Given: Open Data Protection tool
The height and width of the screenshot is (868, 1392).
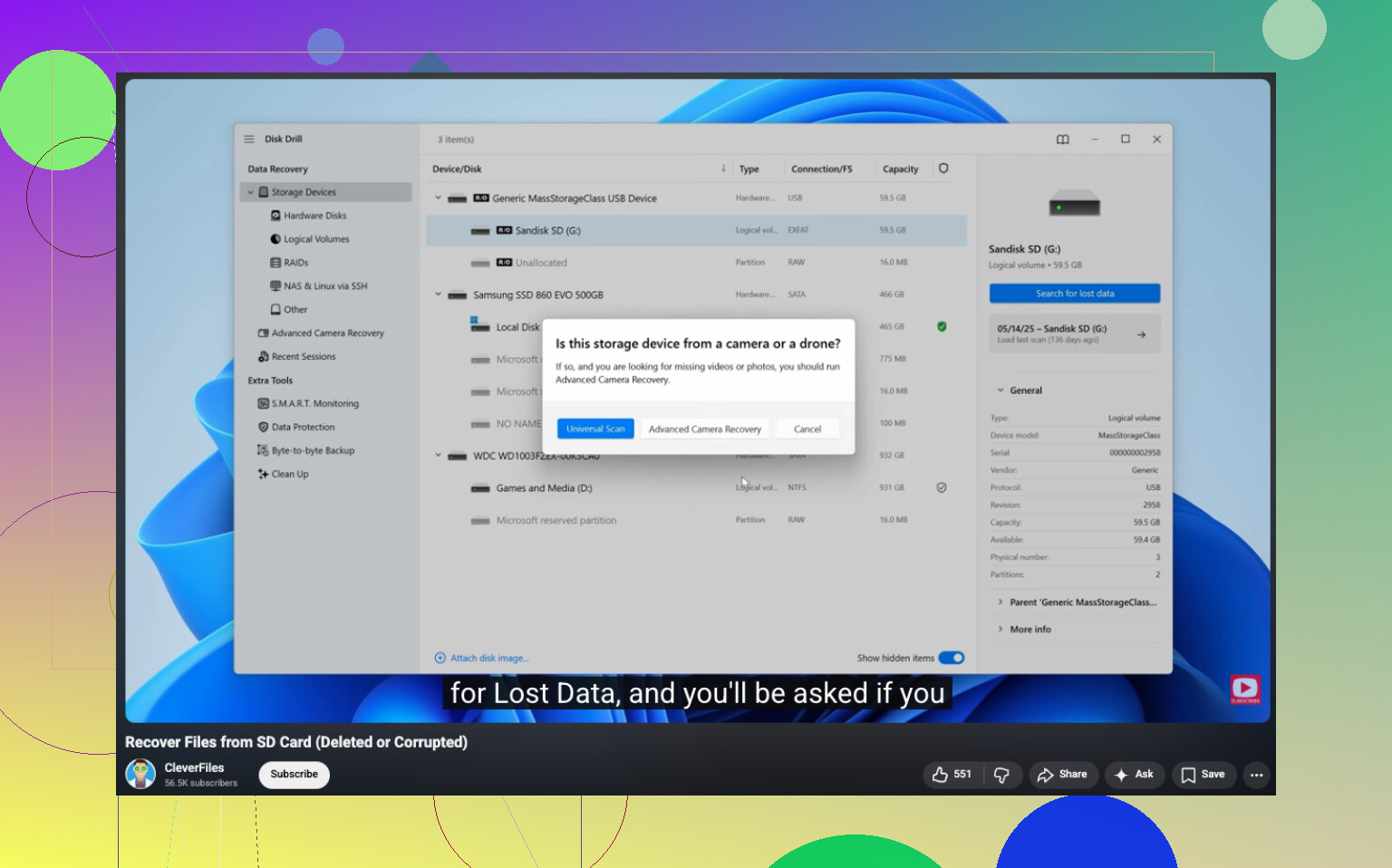Looking at the screenshot, I should point(296,428).
